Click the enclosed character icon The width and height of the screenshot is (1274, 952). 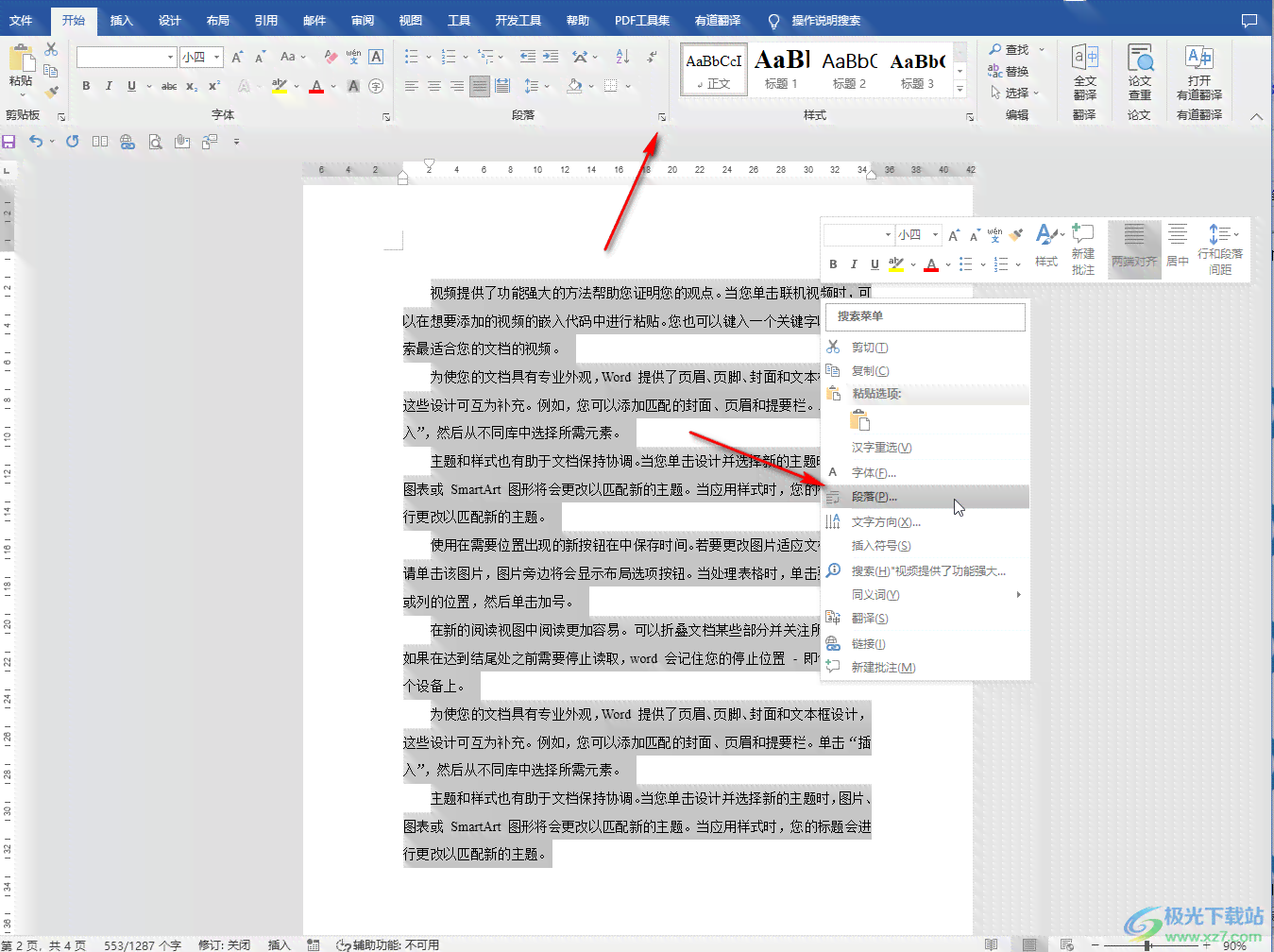tap(376, 86)
